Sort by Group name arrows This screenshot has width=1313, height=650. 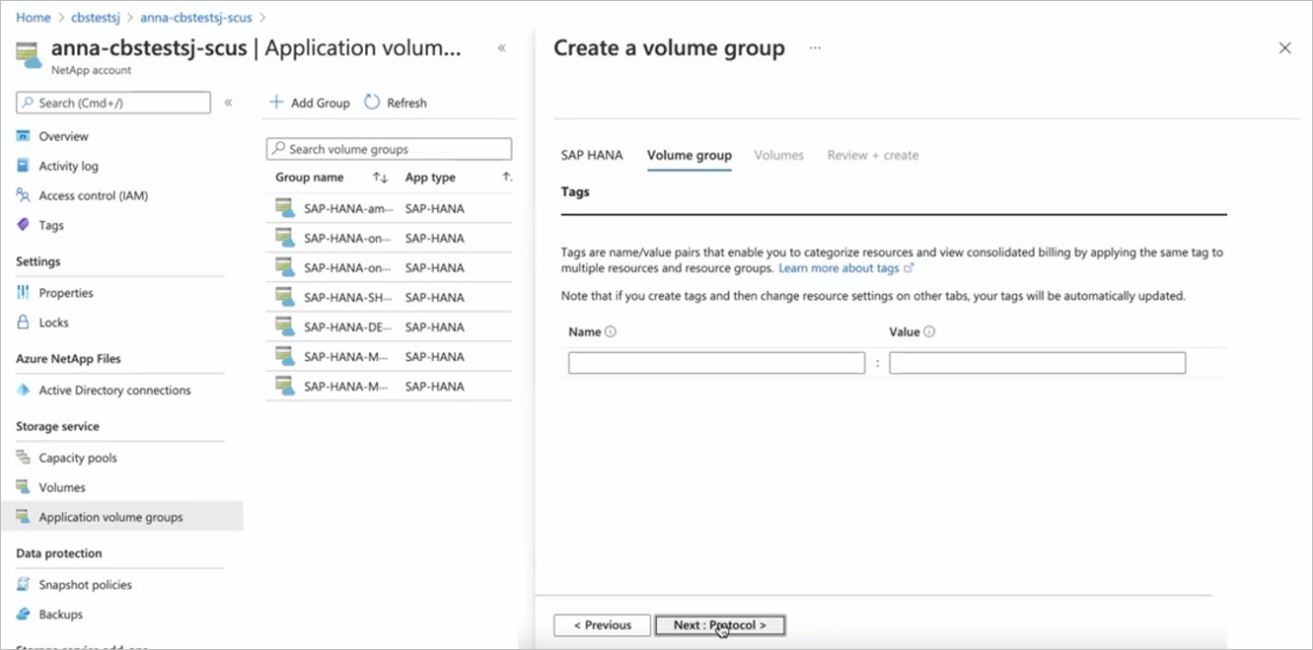pyautogui.click(x=380, y=177)
